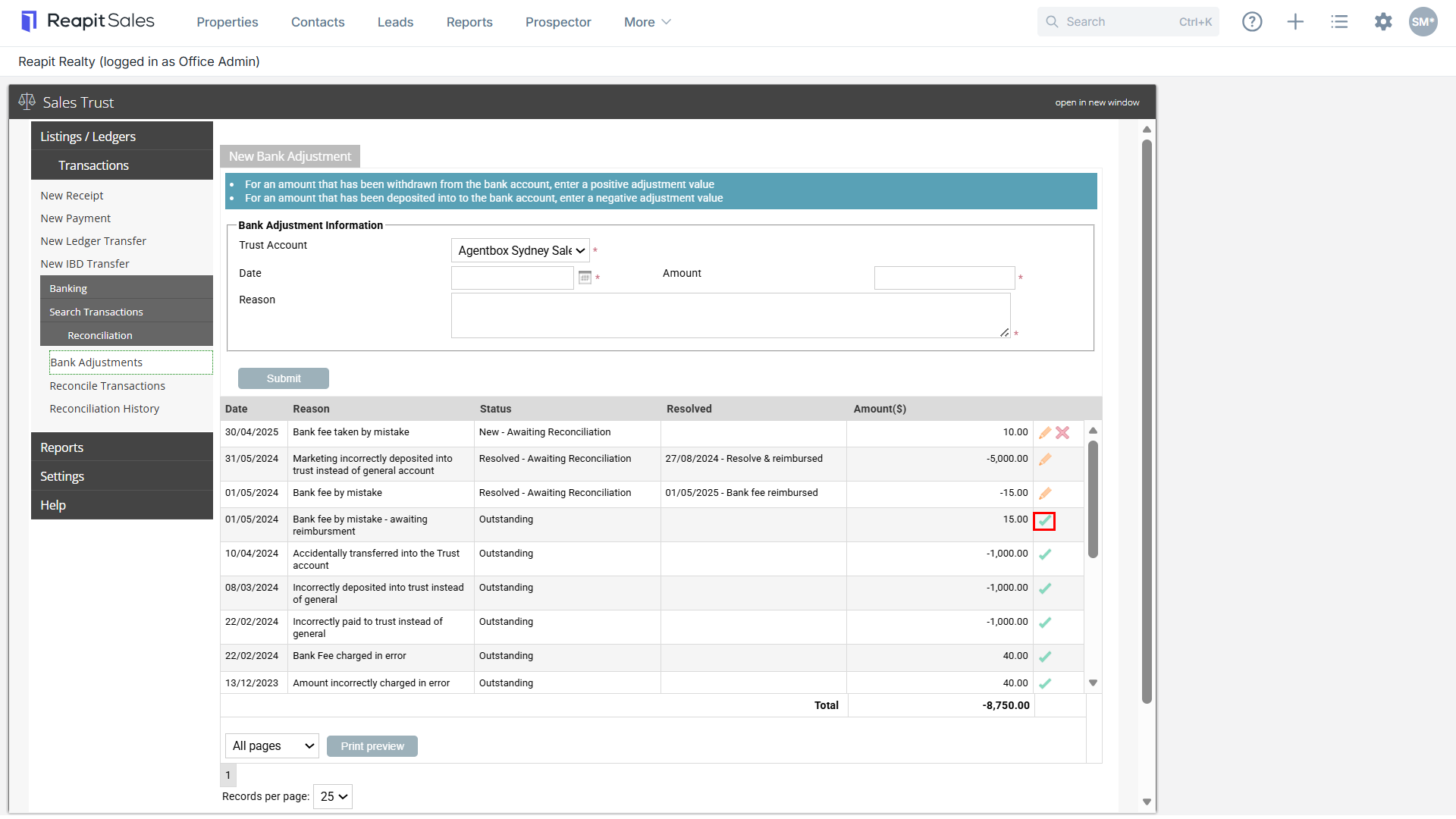This screenshot has width=1456, height=819.
Task: Open the Prospector menu
Action: (558, 22)
